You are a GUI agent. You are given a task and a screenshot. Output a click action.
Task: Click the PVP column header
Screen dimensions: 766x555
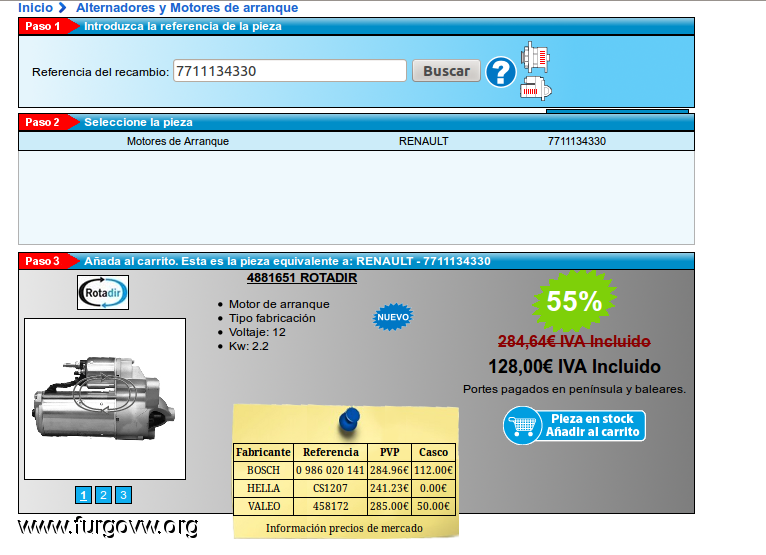(x=389, y=452)
